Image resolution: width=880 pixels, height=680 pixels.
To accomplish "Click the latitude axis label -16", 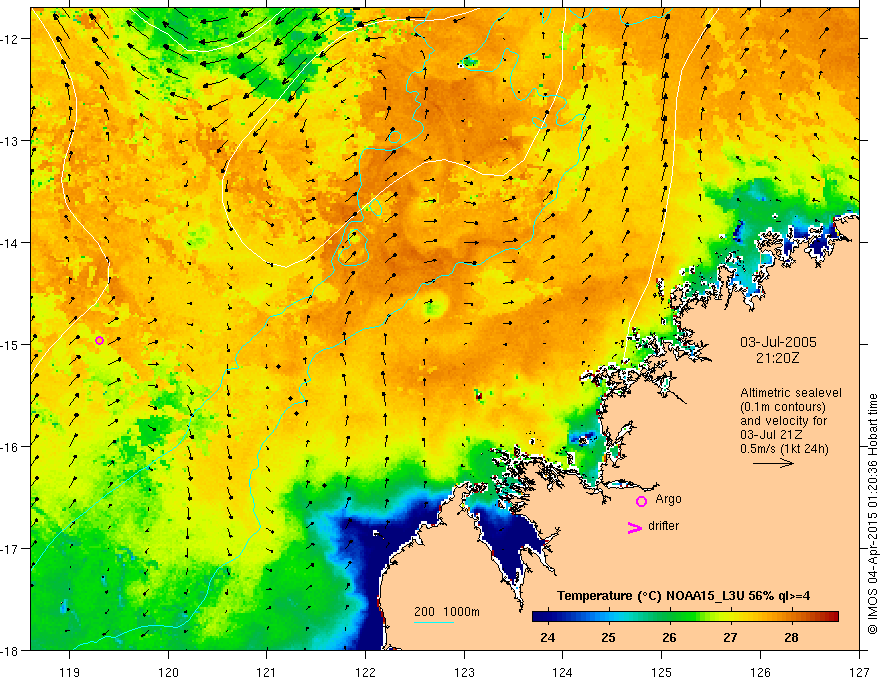I will (x=10, y=447).
